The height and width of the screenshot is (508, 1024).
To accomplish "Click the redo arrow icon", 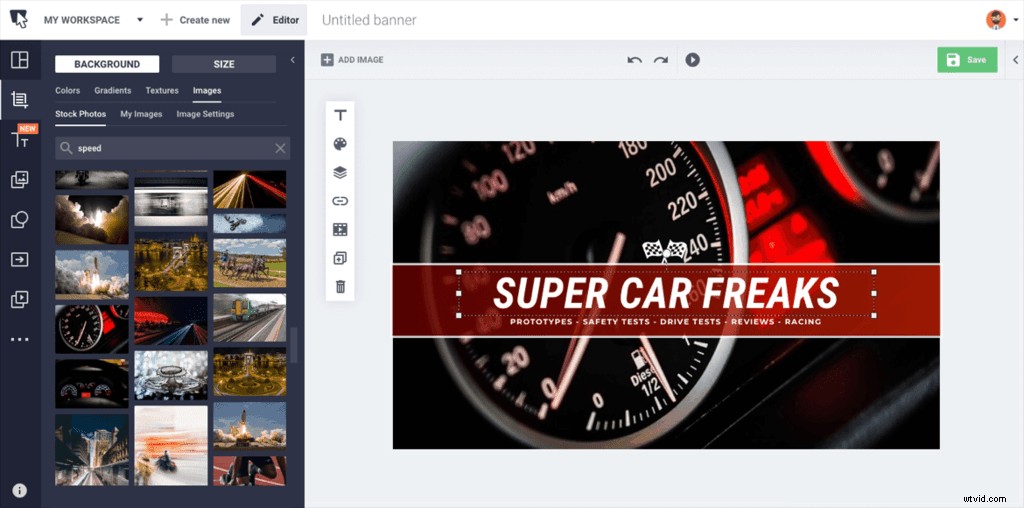I will (x=661, y=60).
